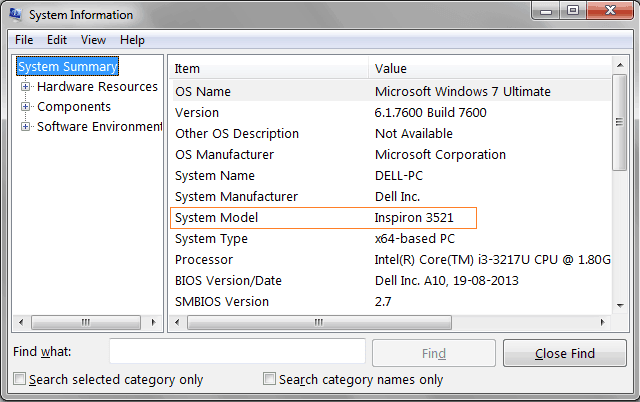Select the Version row item
Viewport: 640px width, 402px height.
coord(391,113)
